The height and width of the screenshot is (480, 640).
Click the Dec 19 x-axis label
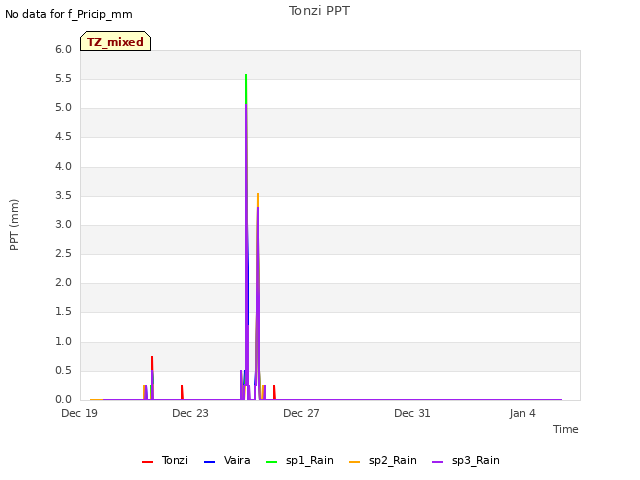pyautogui.click(x=80, y=413)
